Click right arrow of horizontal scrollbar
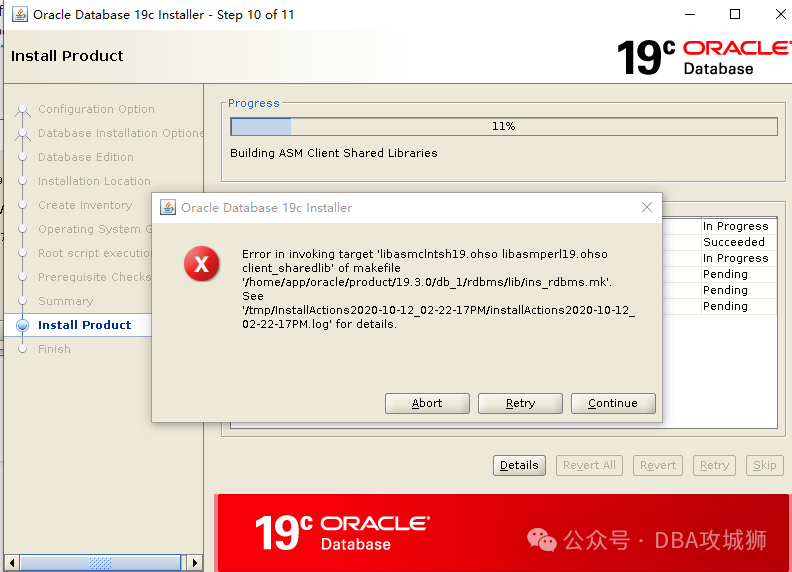792x572 pixels. coord(195,562)
